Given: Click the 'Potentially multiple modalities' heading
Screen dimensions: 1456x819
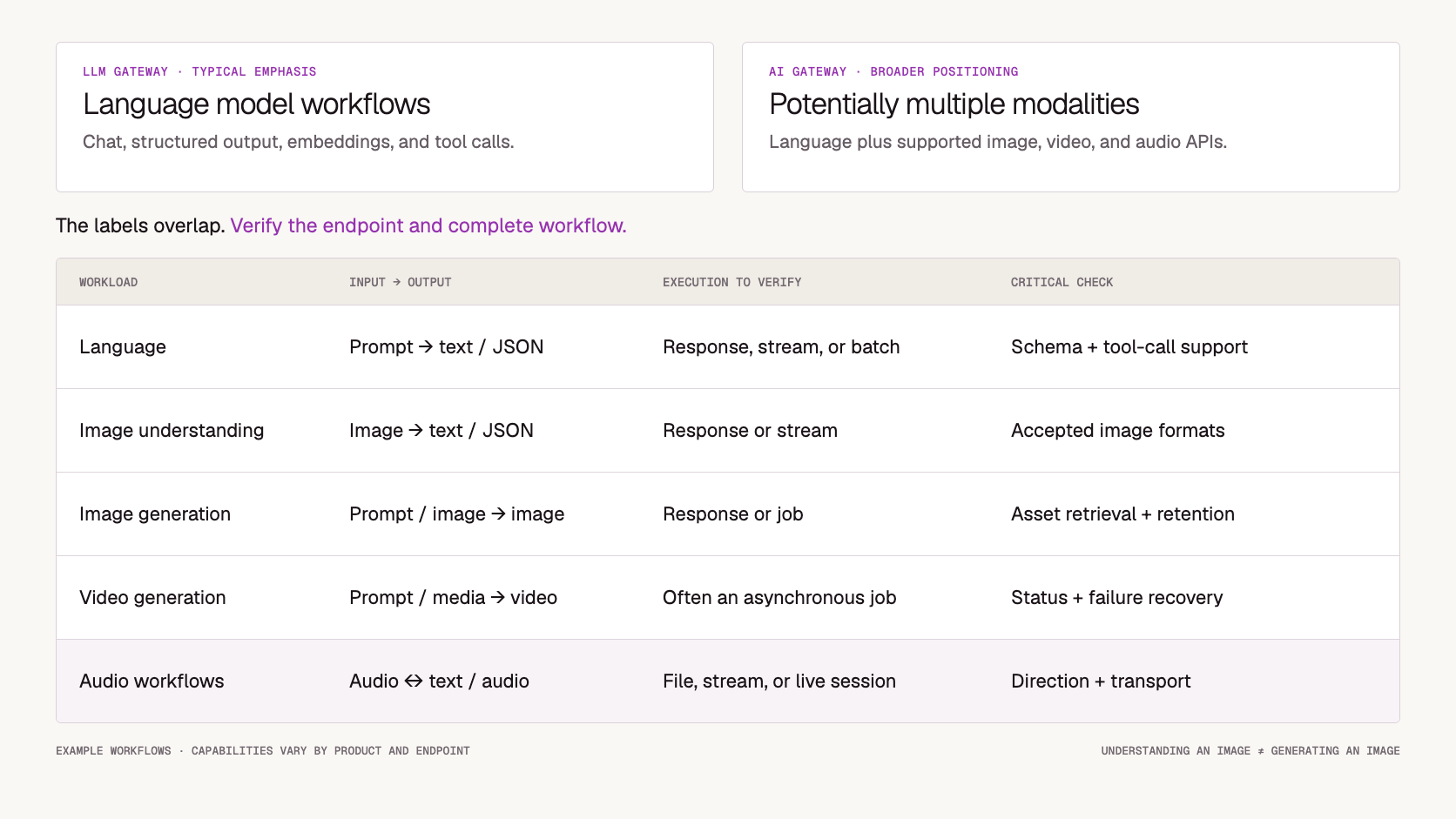Looking at the screenshot, I should (x=954, y=104).
